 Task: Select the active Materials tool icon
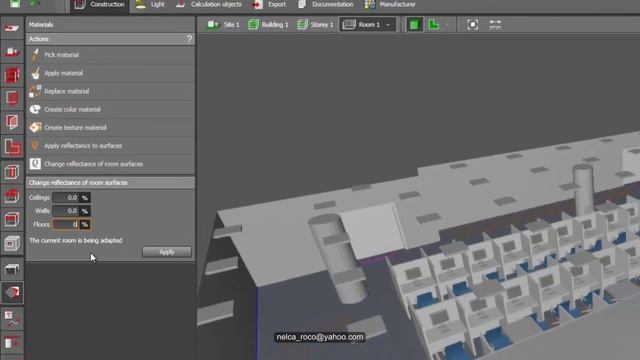pyautogui.click(x=12, y=292)
